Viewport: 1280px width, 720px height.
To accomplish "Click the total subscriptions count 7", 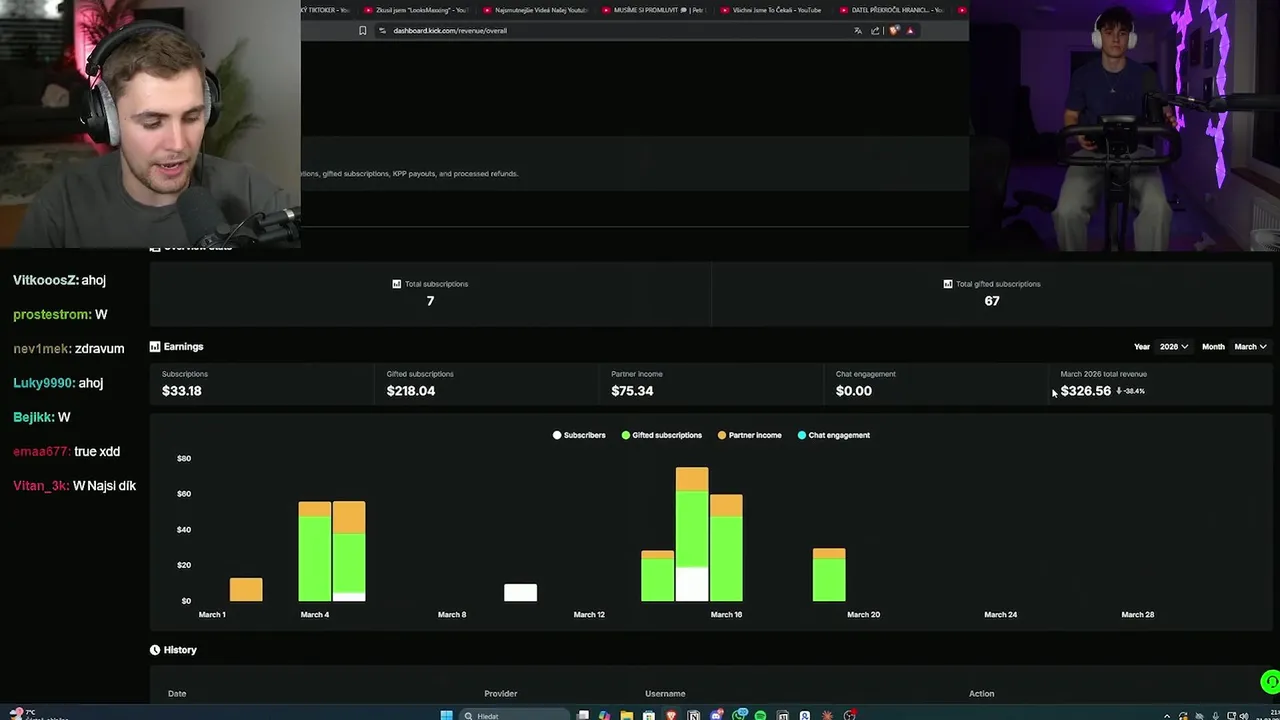I will 430,301.
